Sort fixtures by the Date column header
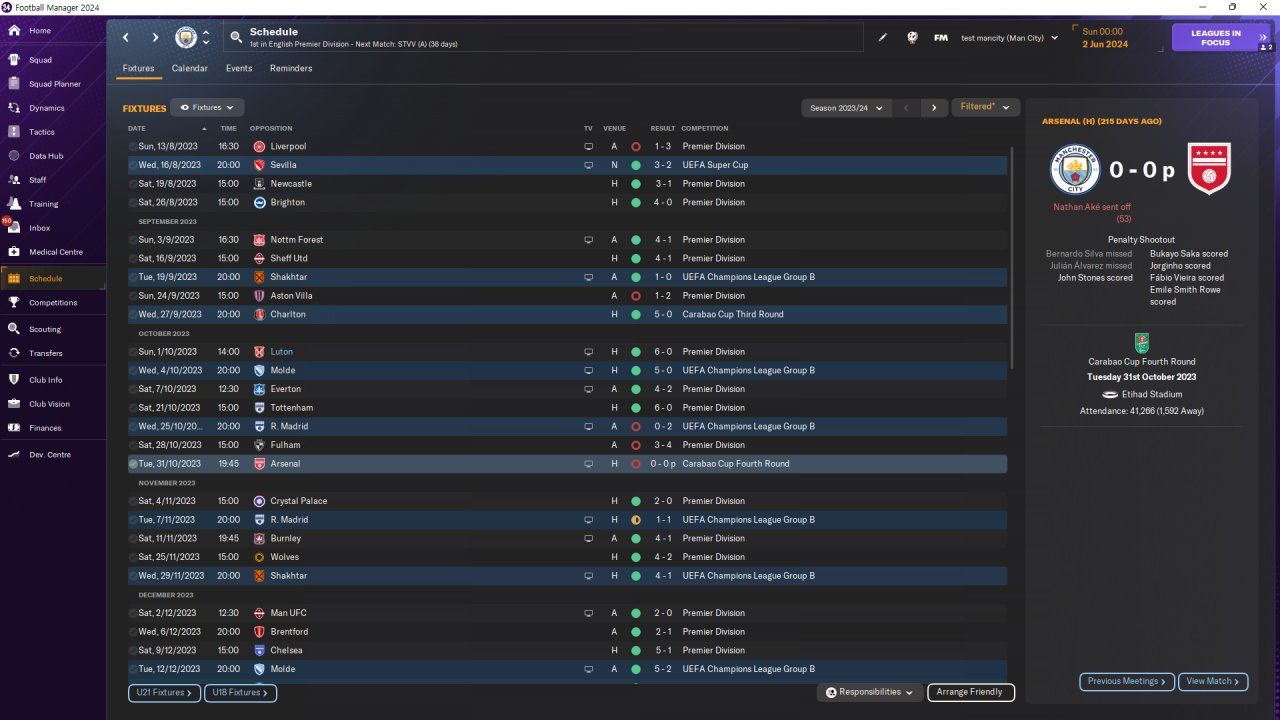 (x=137, y=129)
